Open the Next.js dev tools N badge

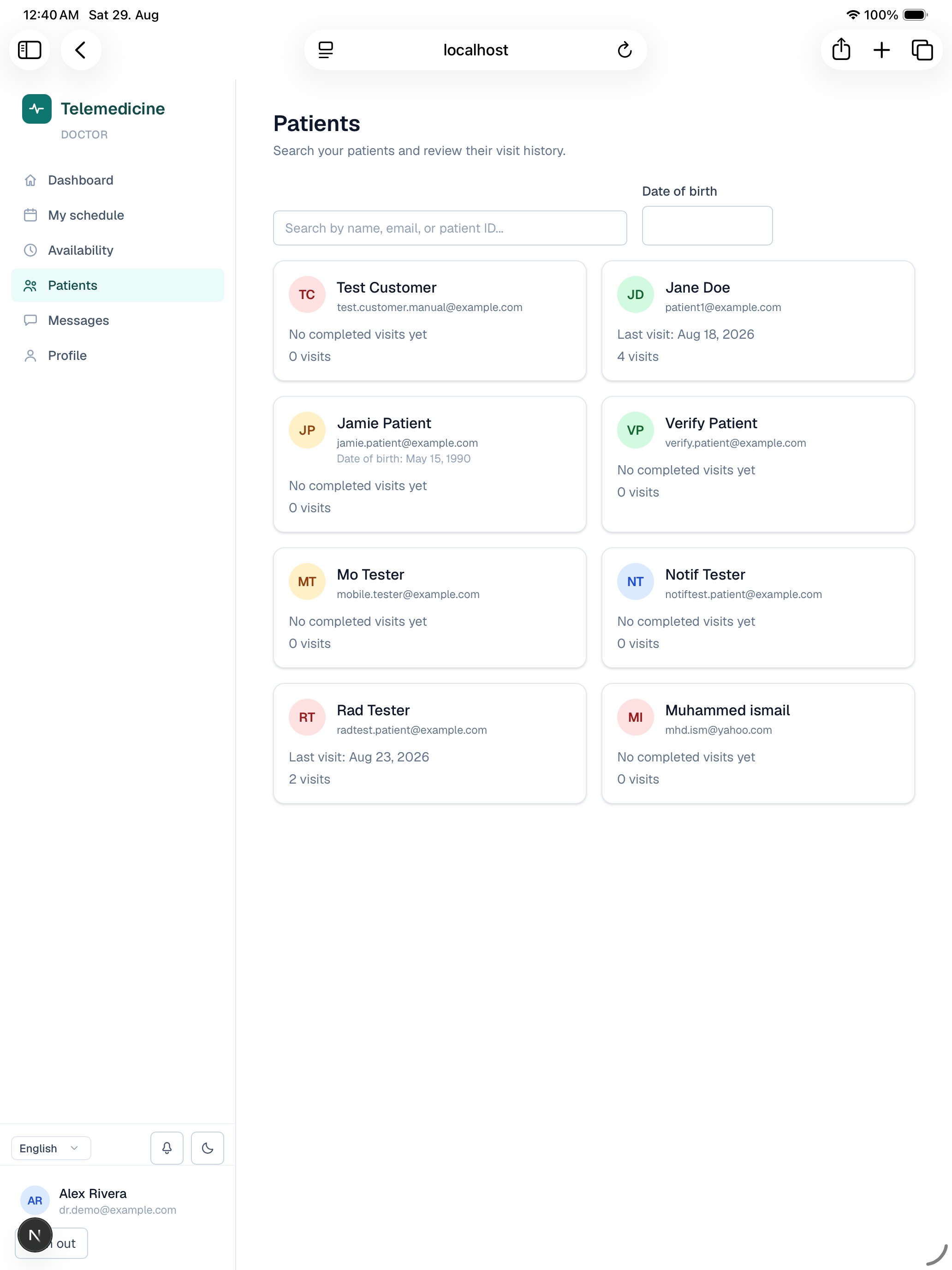(x=35, y=1234)
